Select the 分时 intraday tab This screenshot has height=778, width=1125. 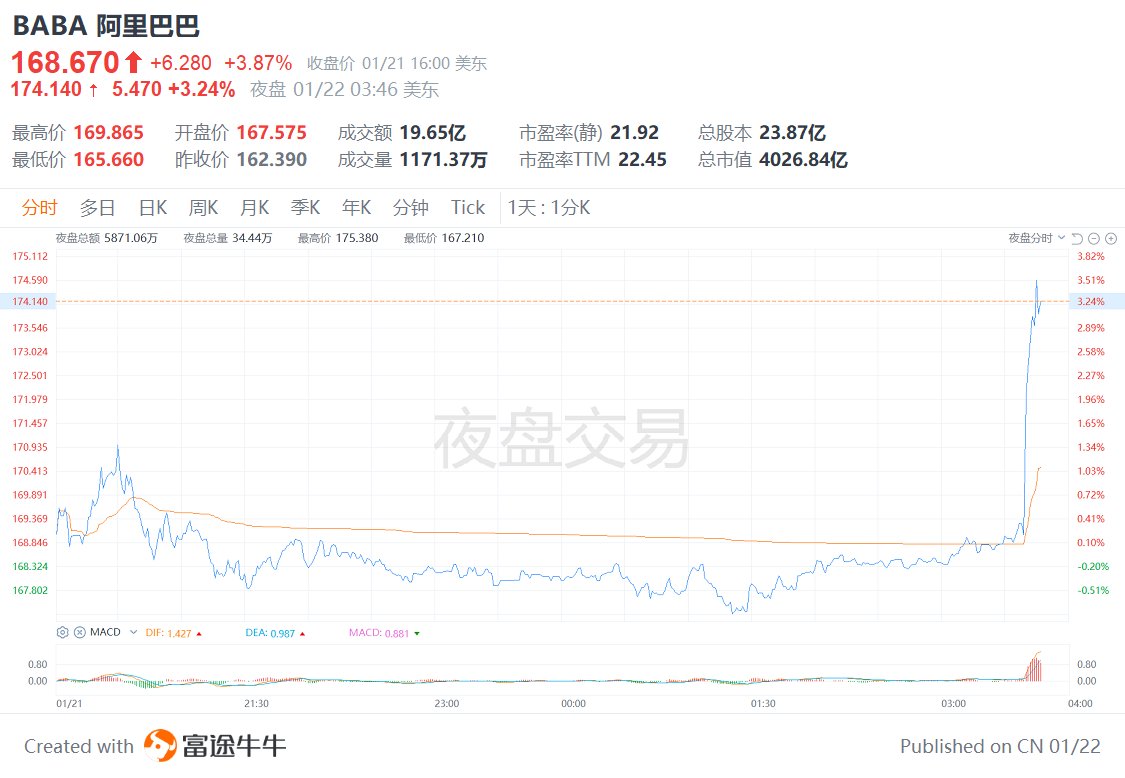pyautogui.click(x=40, y=207)
